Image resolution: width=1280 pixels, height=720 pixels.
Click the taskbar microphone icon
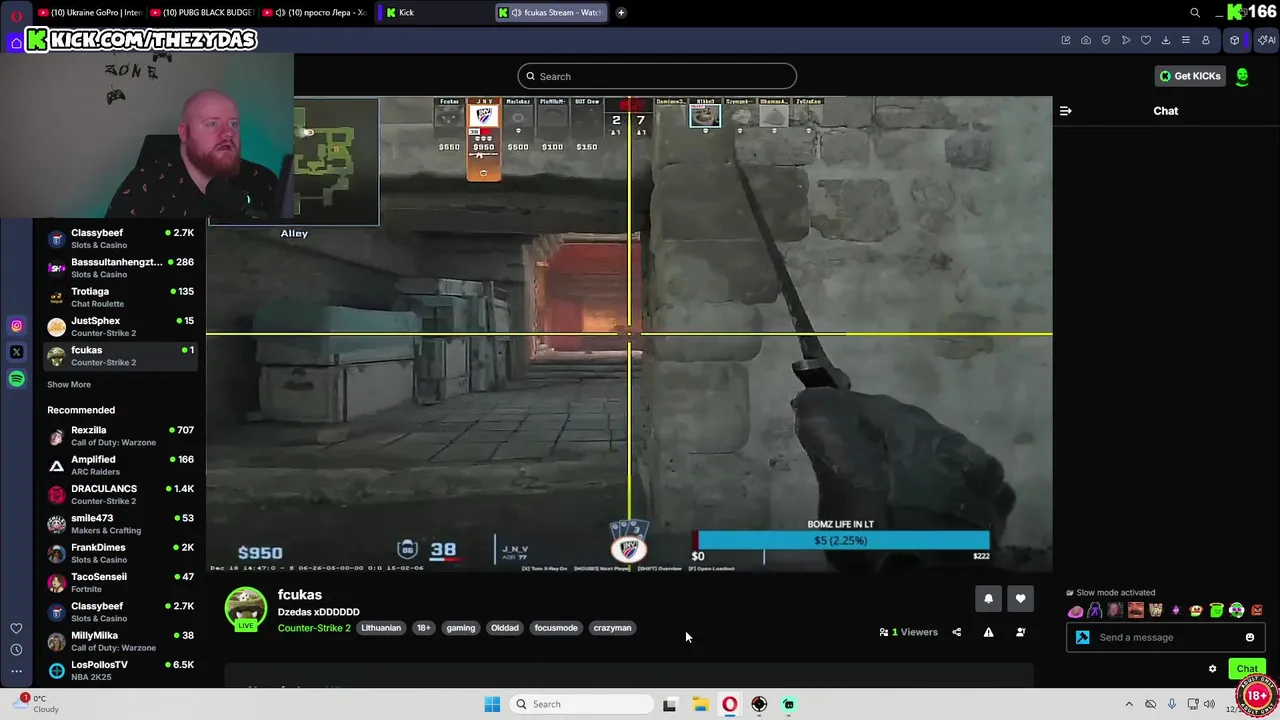(1172, 704)
